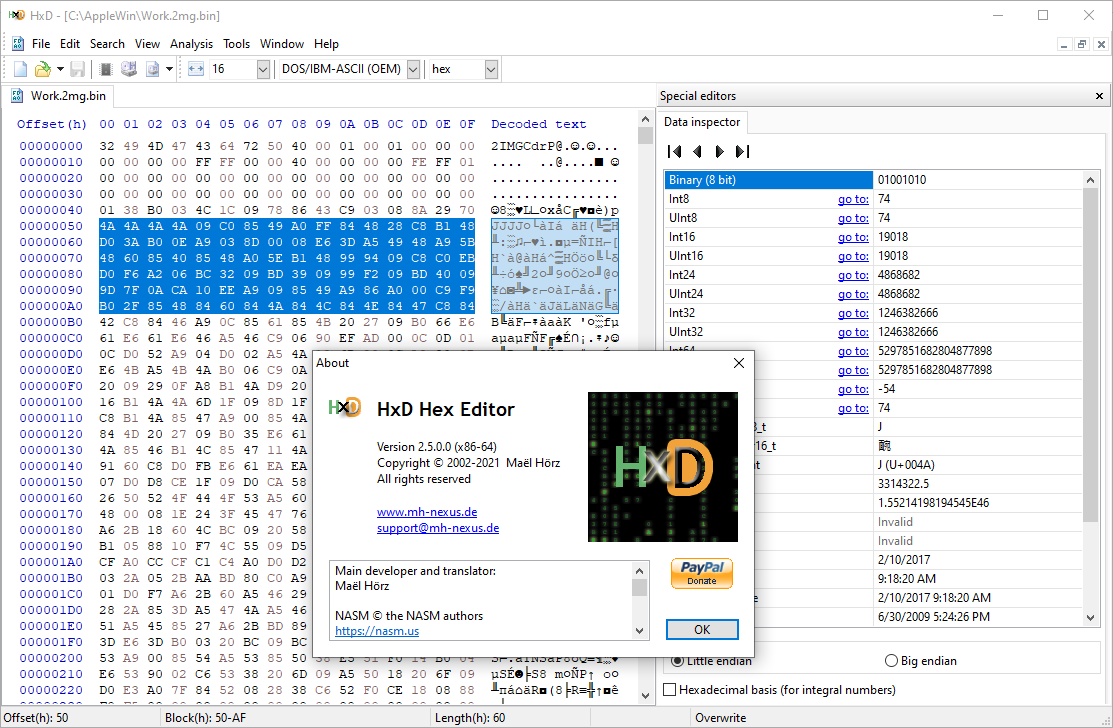Click the Length(h): 60 status entry

tap(470, 717)
